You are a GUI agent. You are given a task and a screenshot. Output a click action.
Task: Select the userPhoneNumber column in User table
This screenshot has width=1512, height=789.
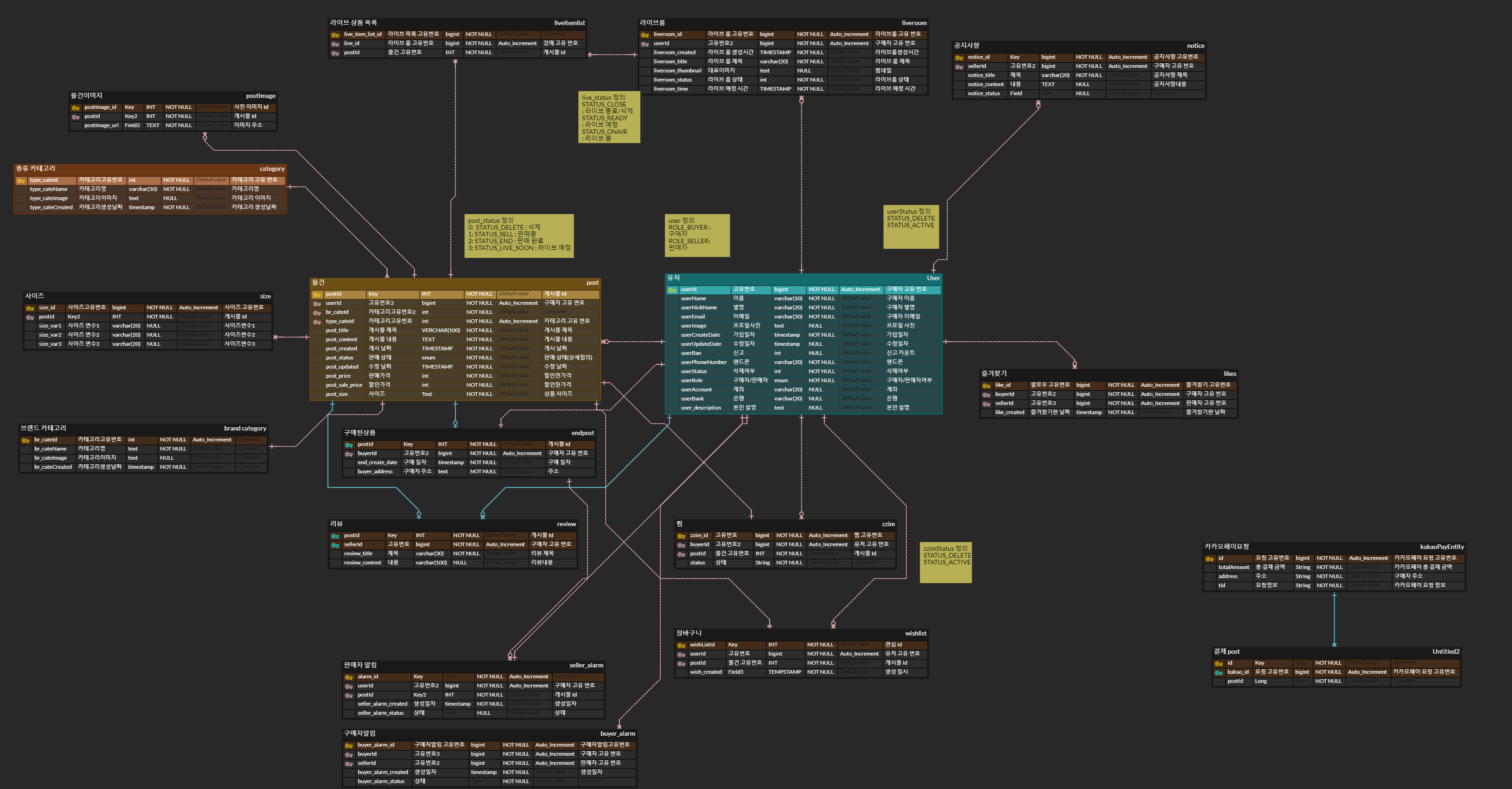point(704,362)
